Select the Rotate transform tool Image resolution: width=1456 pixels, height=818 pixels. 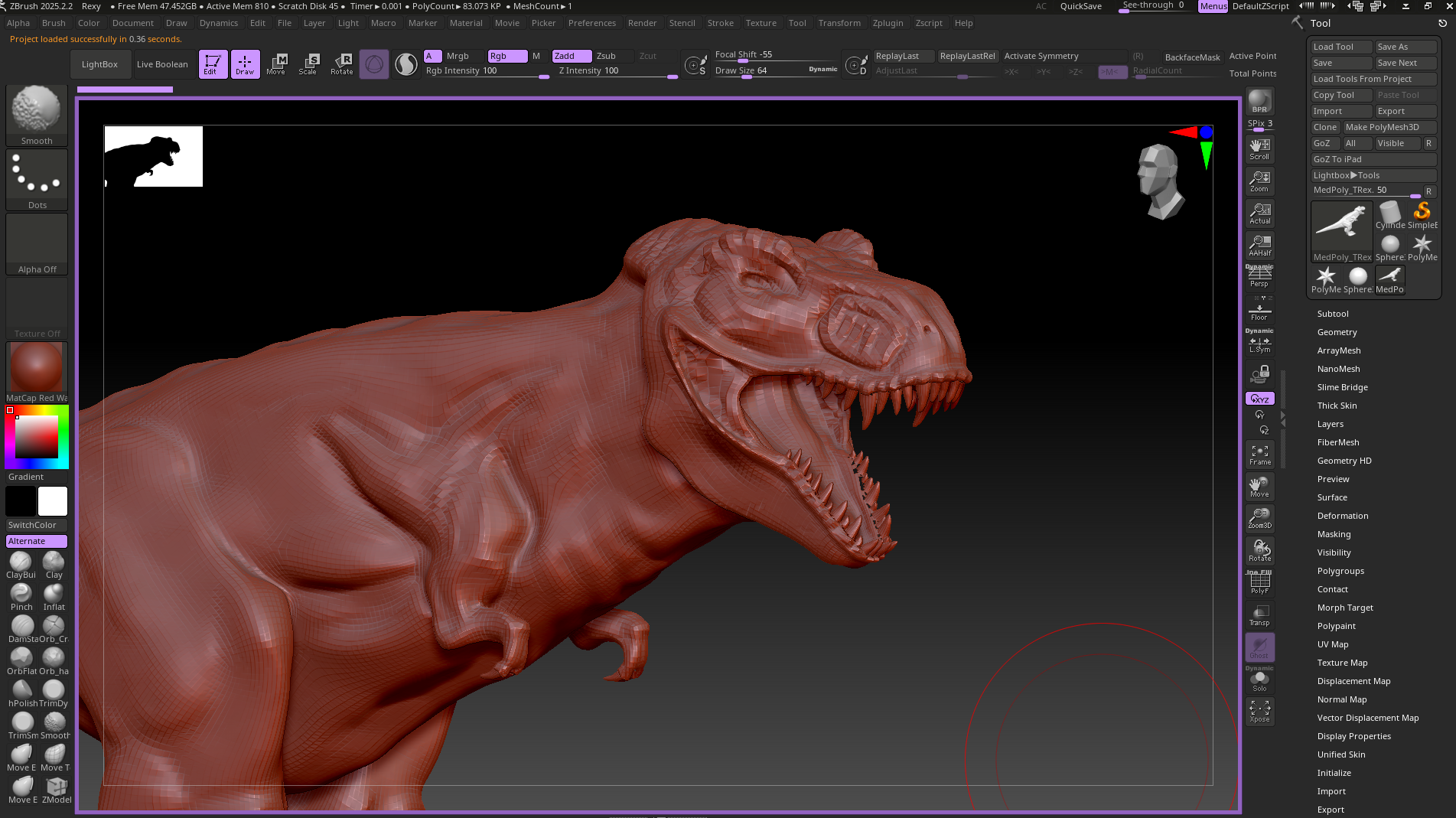[x=342, y=64]
